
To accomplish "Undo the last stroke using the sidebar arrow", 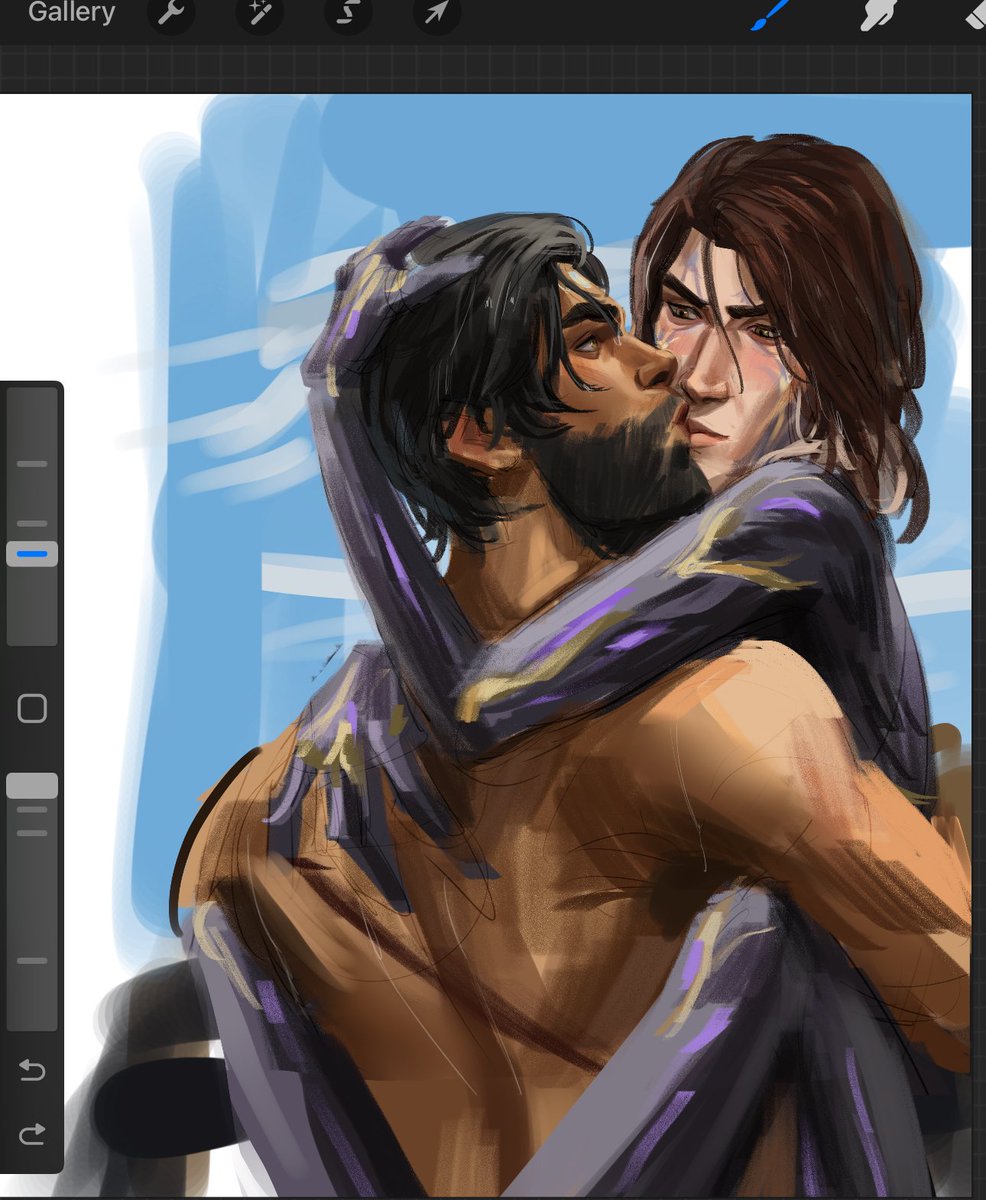I will (32, 1071).
